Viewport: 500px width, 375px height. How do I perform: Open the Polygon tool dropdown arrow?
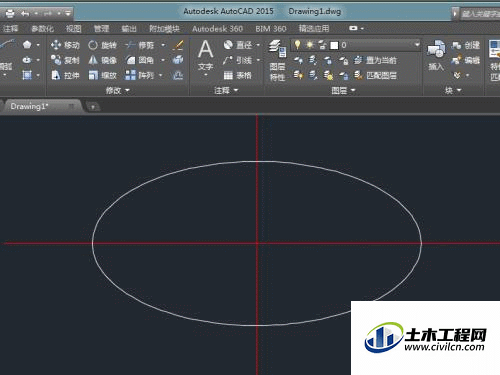(38, 45)
